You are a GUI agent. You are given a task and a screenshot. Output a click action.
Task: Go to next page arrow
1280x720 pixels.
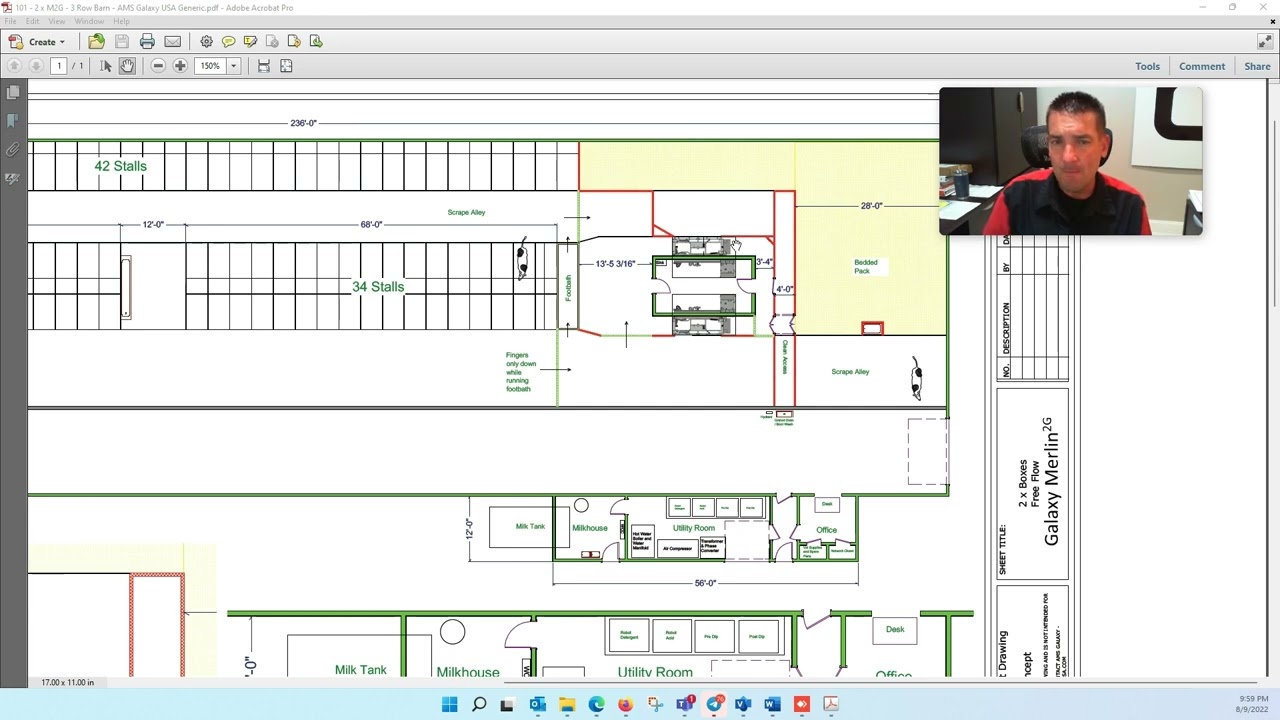pos(36,66)
